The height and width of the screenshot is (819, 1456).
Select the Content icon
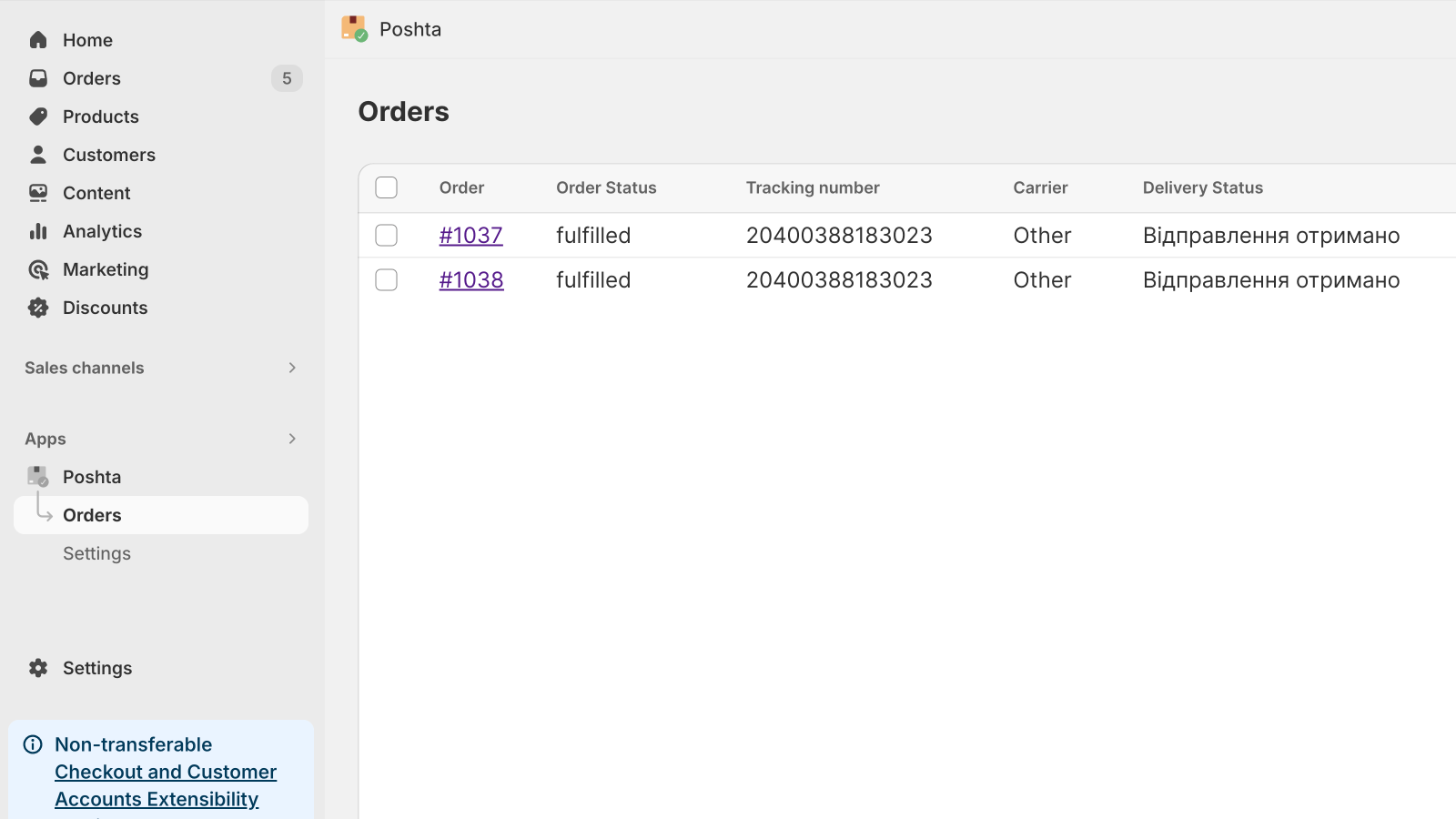click(38, 192)
